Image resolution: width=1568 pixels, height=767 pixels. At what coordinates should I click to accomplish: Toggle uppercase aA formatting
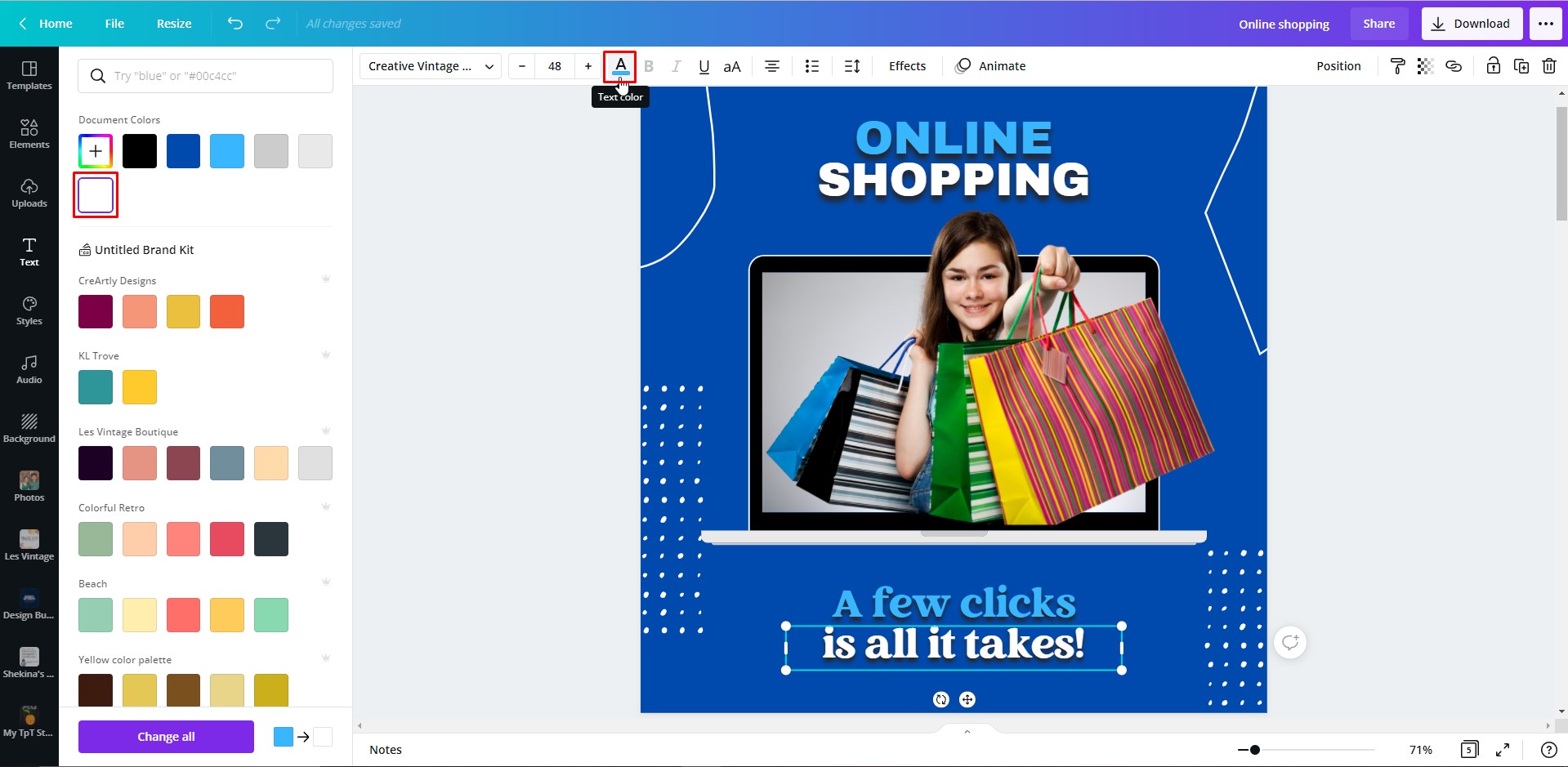(732, 66)
